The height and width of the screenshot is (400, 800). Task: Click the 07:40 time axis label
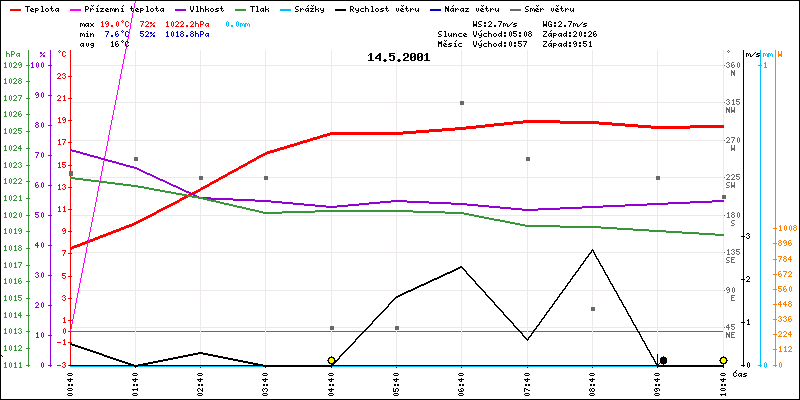click(527, 382)
